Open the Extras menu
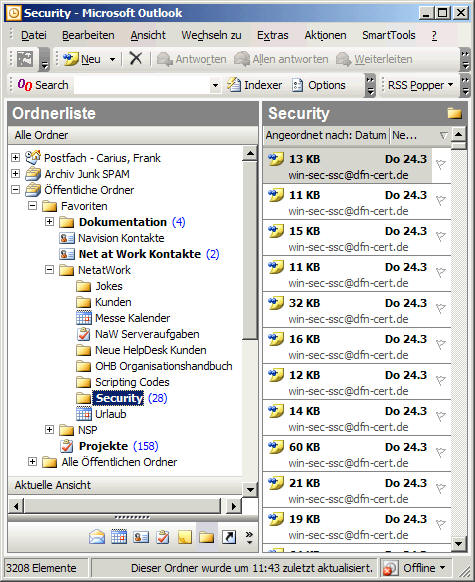 [273, 35]
